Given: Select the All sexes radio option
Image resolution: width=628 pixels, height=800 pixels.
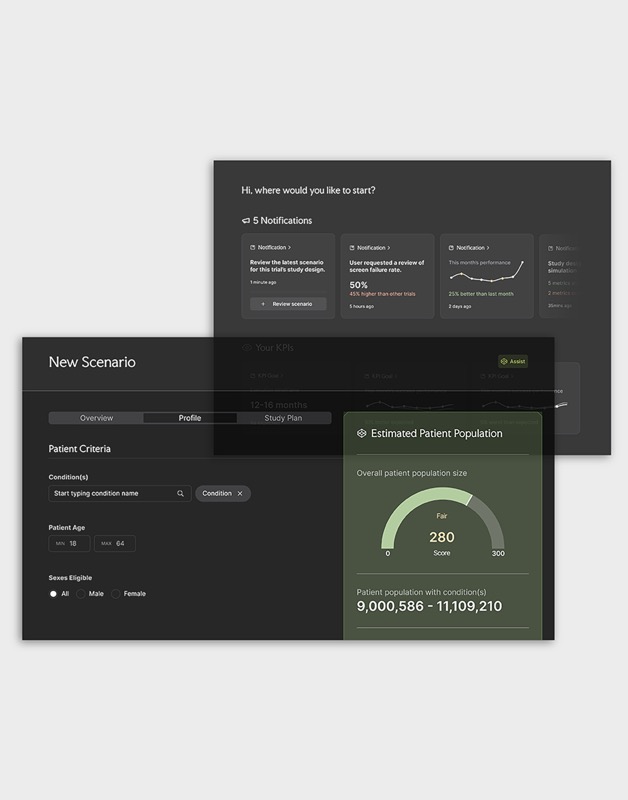Looking at the screenshot, I should point(53,593).
